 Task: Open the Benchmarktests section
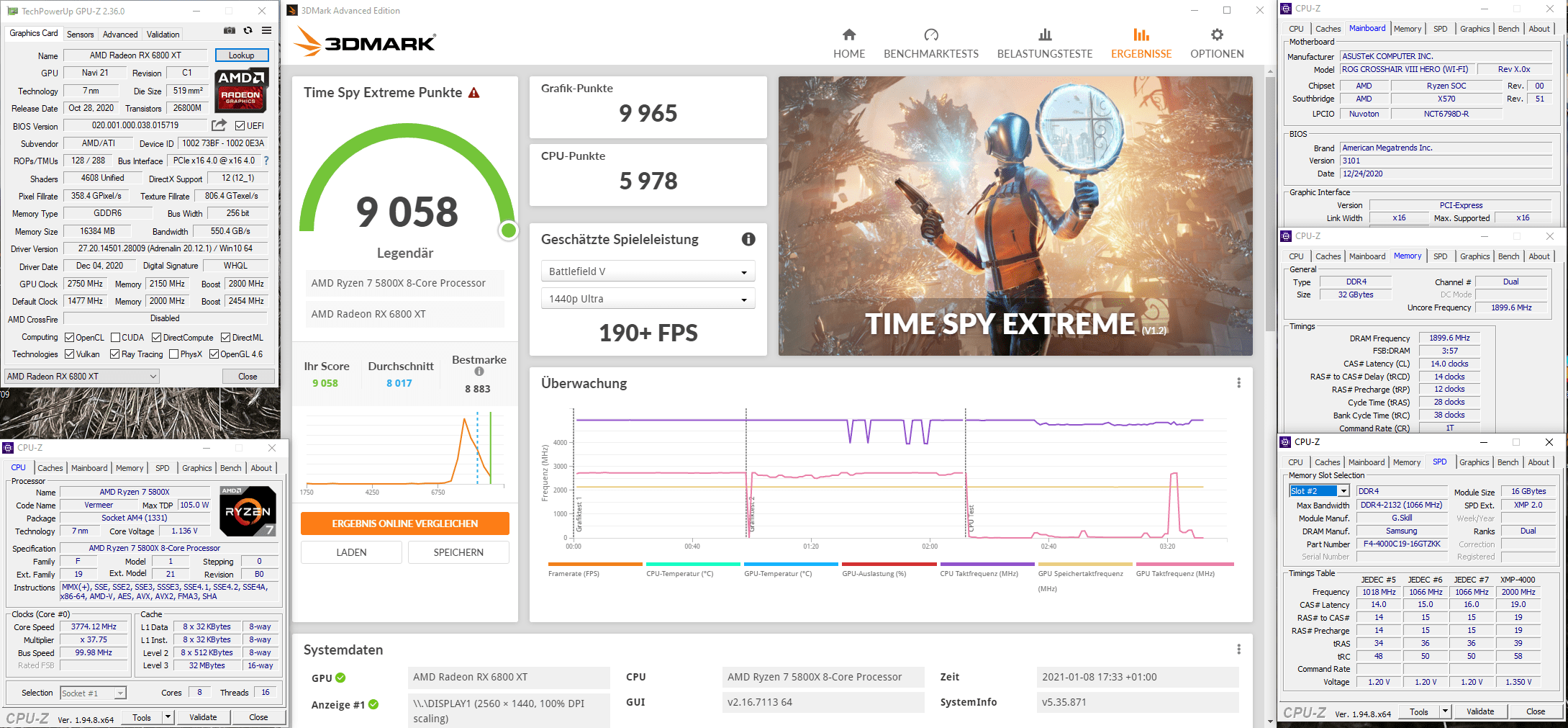pyautogui.click(x=931, y=43)
